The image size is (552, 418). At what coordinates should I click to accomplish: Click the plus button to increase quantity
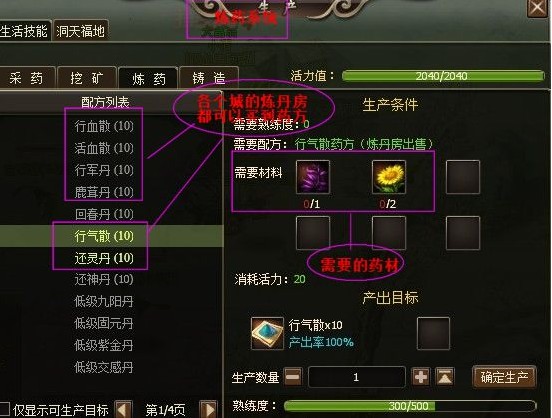pos(421,377)
